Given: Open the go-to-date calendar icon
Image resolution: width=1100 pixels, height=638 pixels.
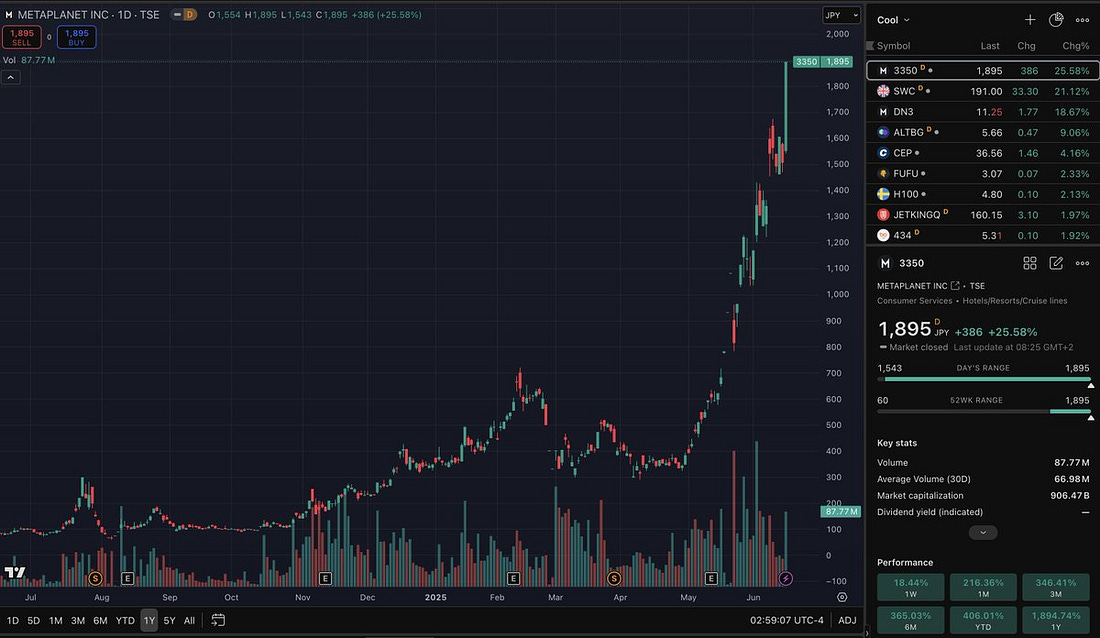Looking at the screenshot, I should [x=218, y=620].
